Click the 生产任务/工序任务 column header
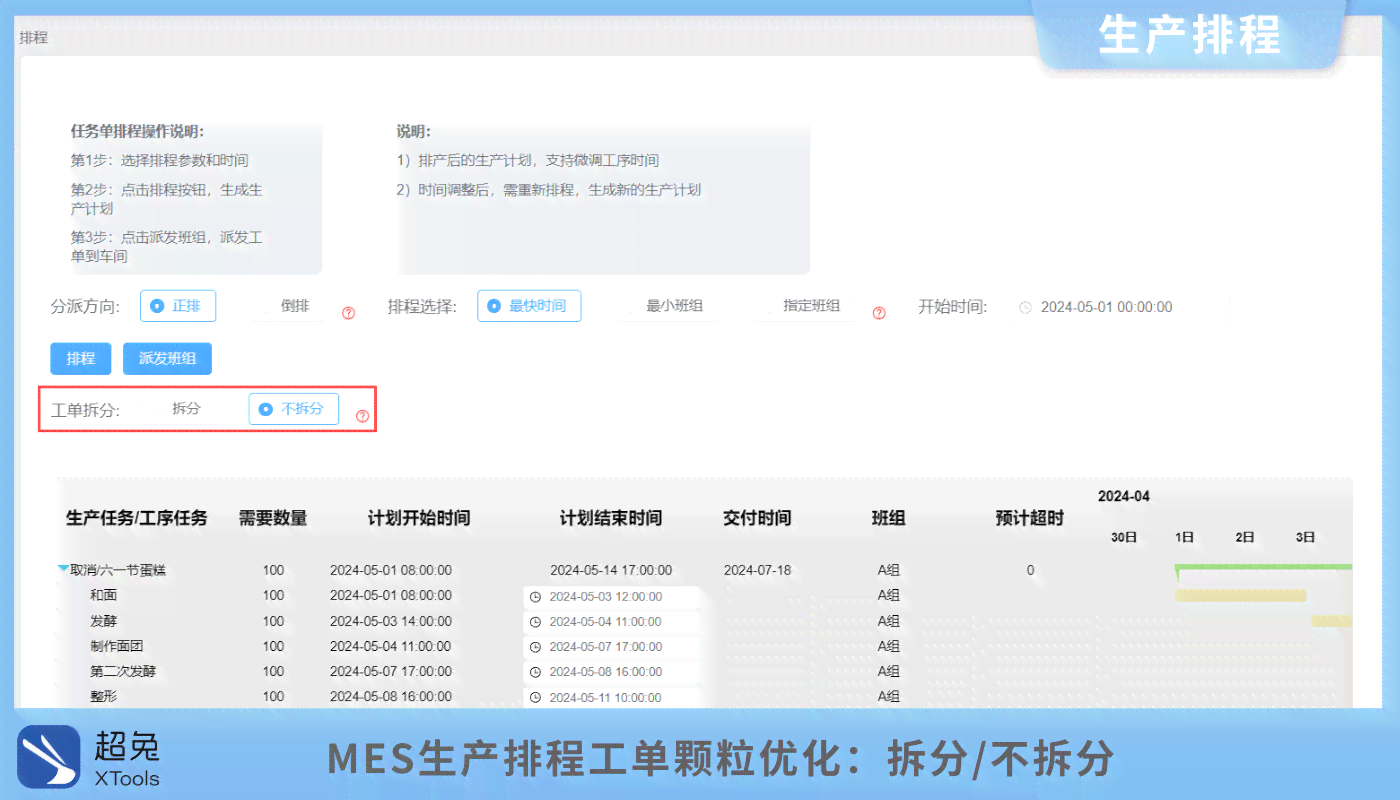This screenshot has width=1400, height=800. coord(137,518)
